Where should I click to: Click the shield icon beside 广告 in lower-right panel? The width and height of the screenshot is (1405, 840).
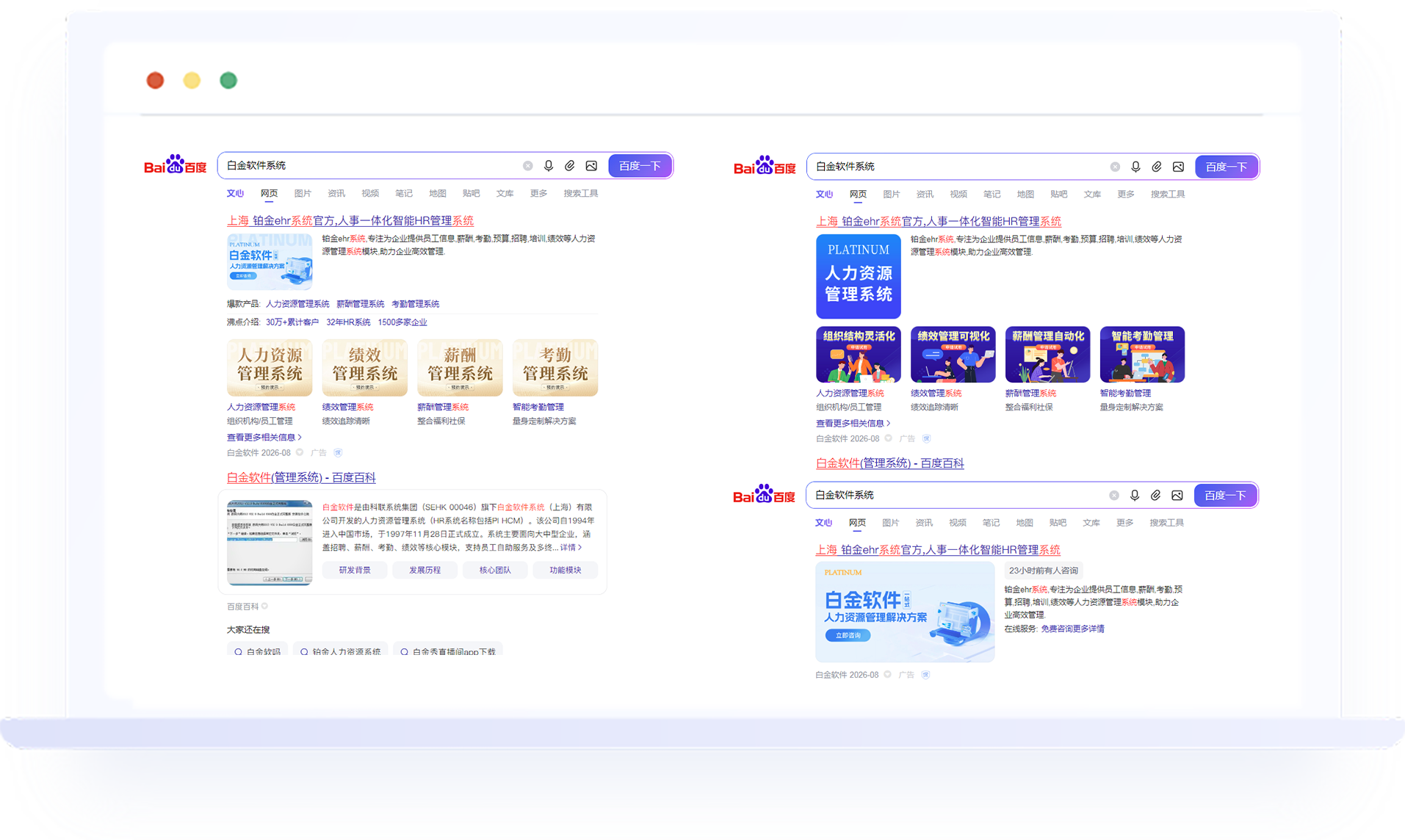tap(926, 675)
